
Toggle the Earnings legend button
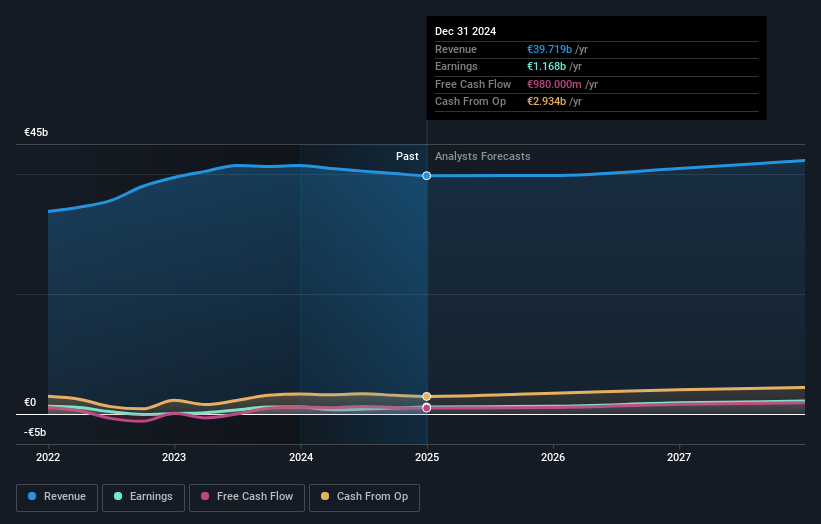pyautogui.click(x=143, y=497)
